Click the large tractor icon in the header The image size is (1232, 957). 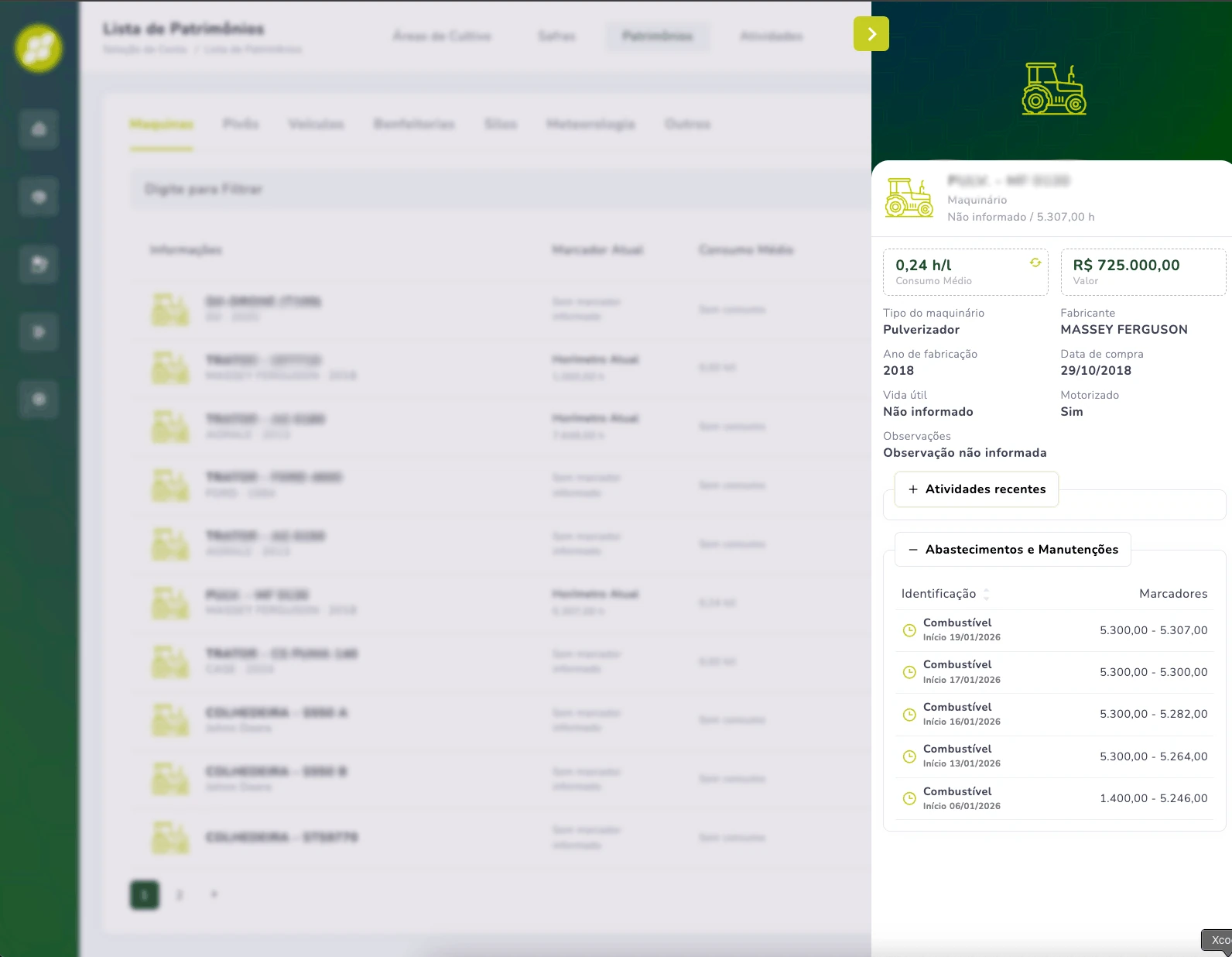coord(1053,89)
